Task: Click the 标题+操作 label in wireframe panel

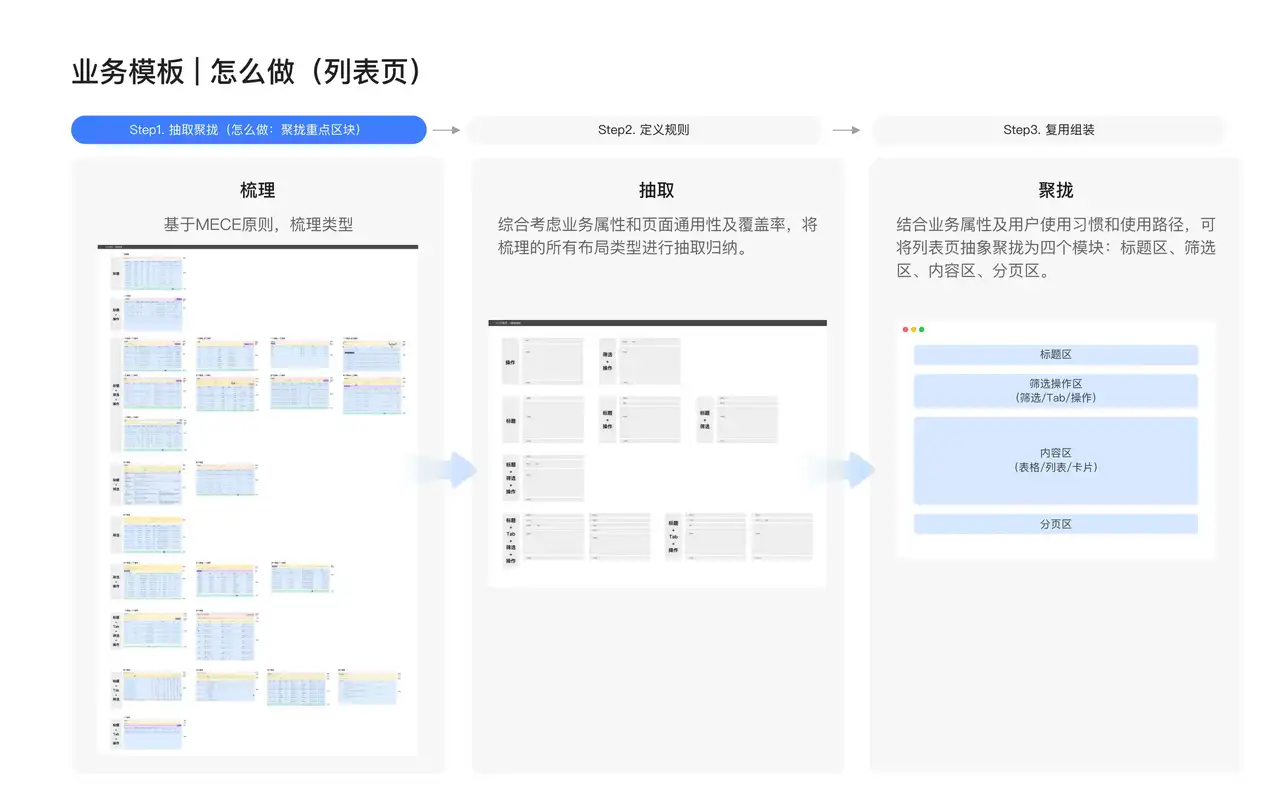Action: click(608, 420)
